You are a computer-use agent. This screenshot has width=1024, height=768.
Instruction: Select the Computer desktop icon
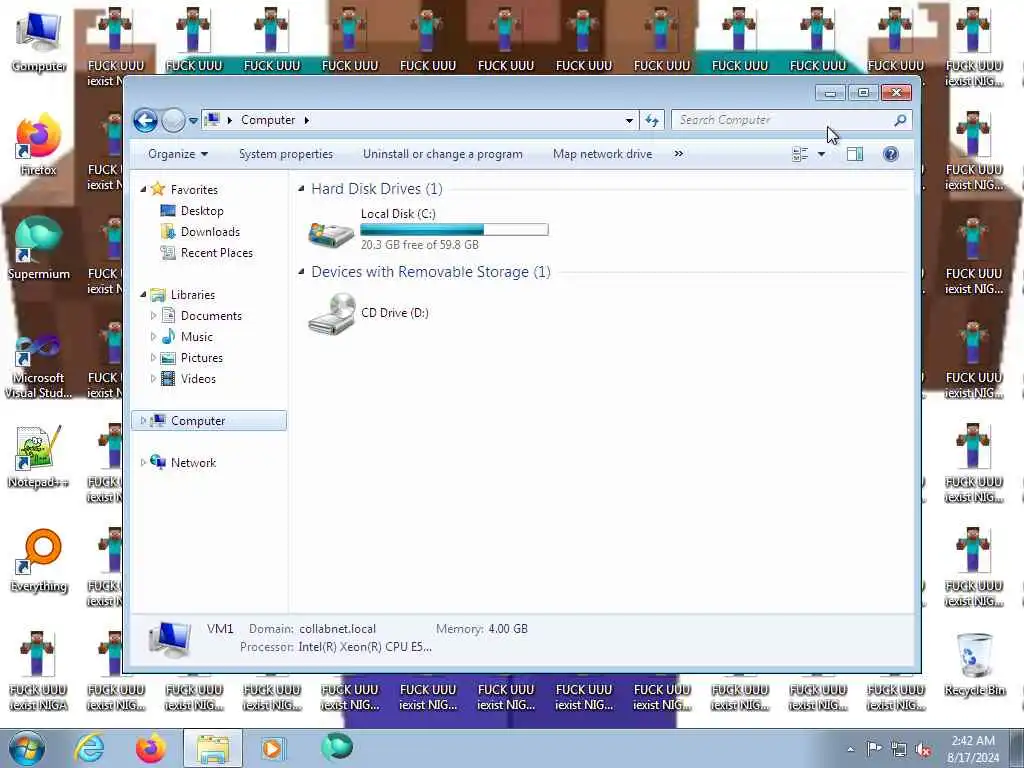click(x=39, y=43)
